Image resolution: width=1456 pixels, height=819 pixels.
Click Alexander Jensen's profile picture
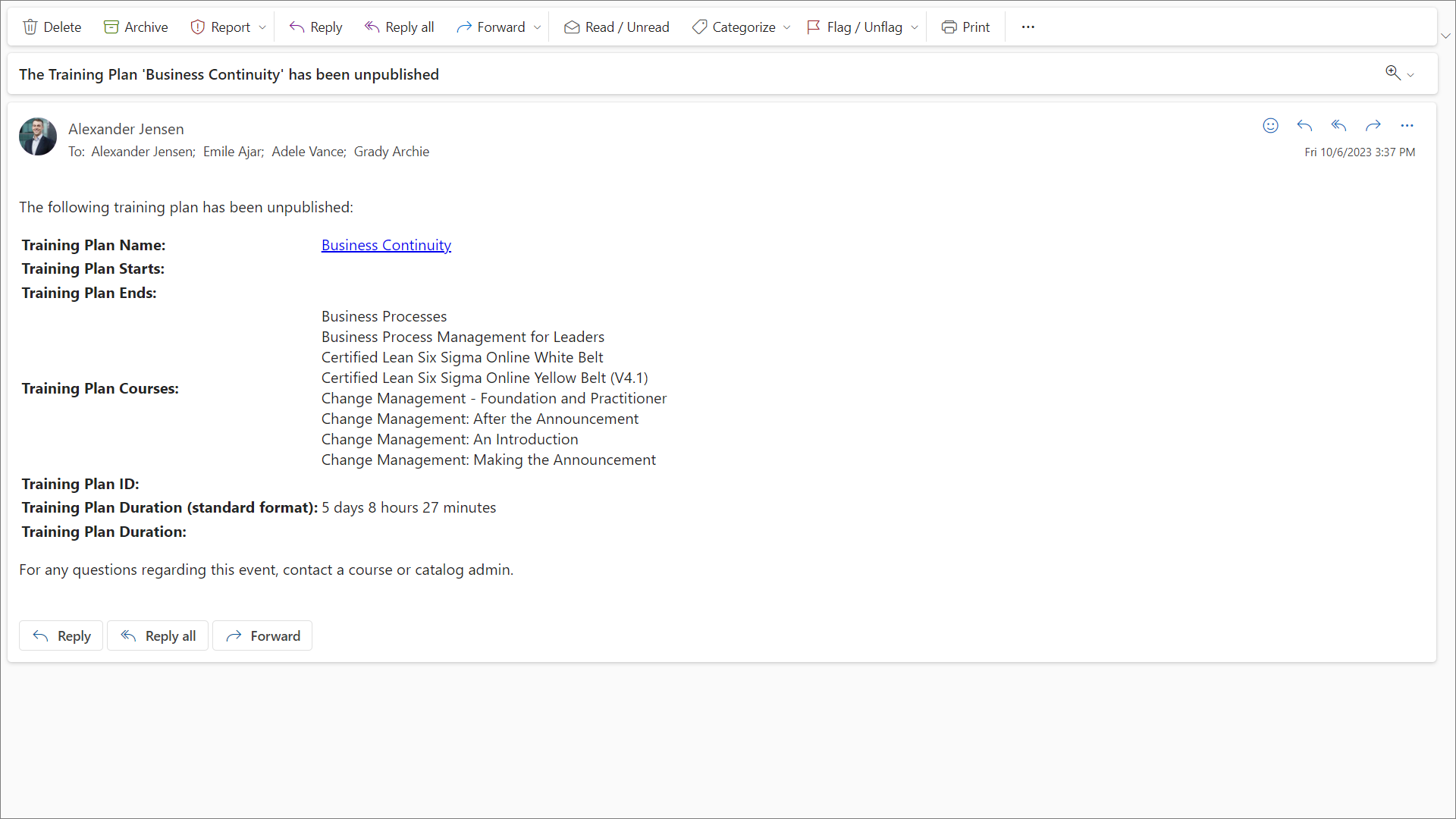click(38, 136)
